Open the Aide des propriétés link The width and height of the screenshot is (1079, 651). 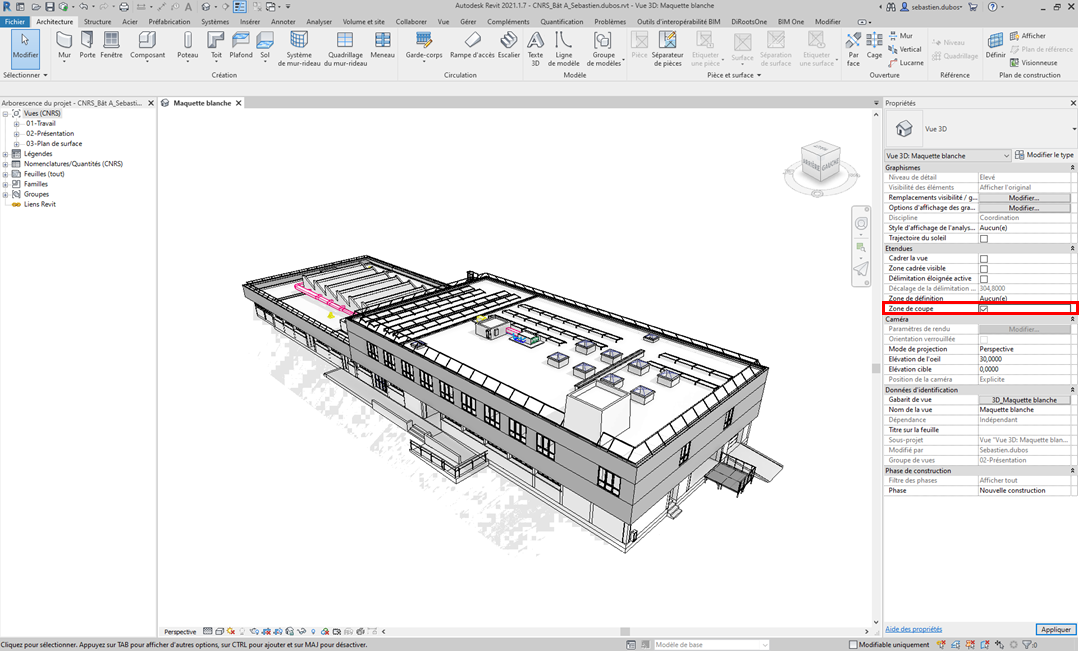[x=913, y=629]
